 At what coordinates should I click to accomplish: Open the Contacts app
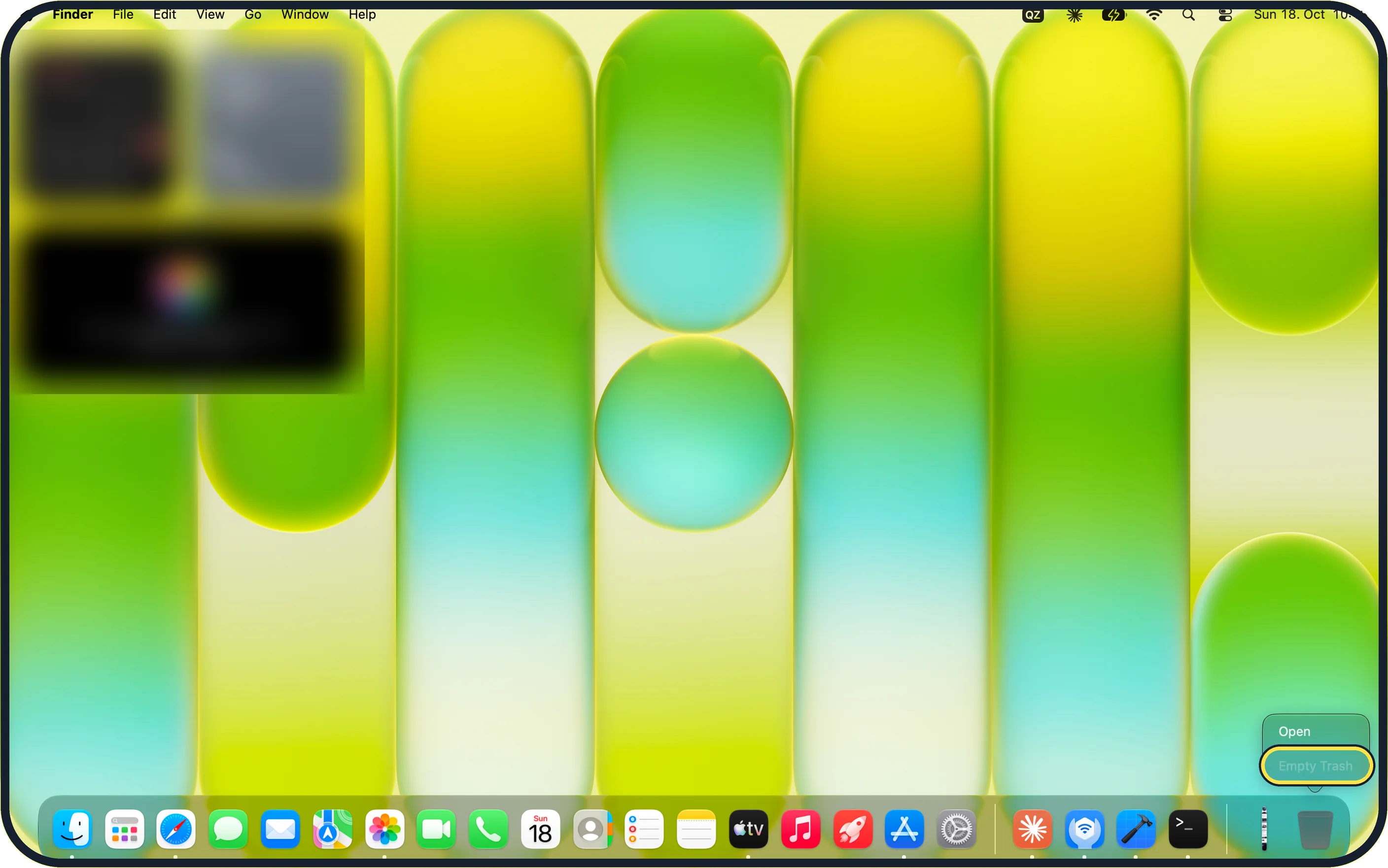592,829
